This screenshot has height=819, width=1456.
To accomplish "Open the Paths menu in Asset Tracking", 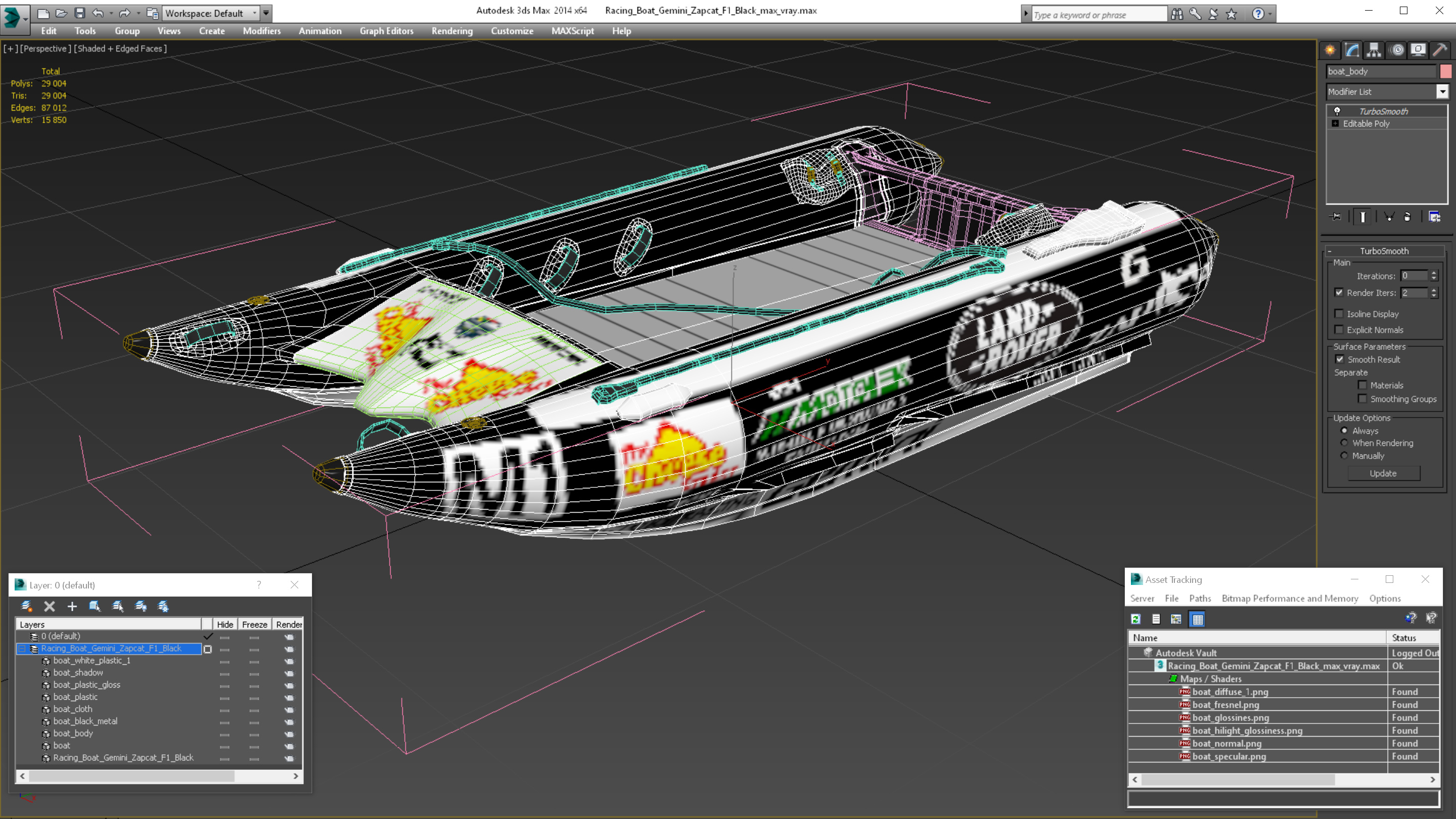I will tap(1199, 598).
